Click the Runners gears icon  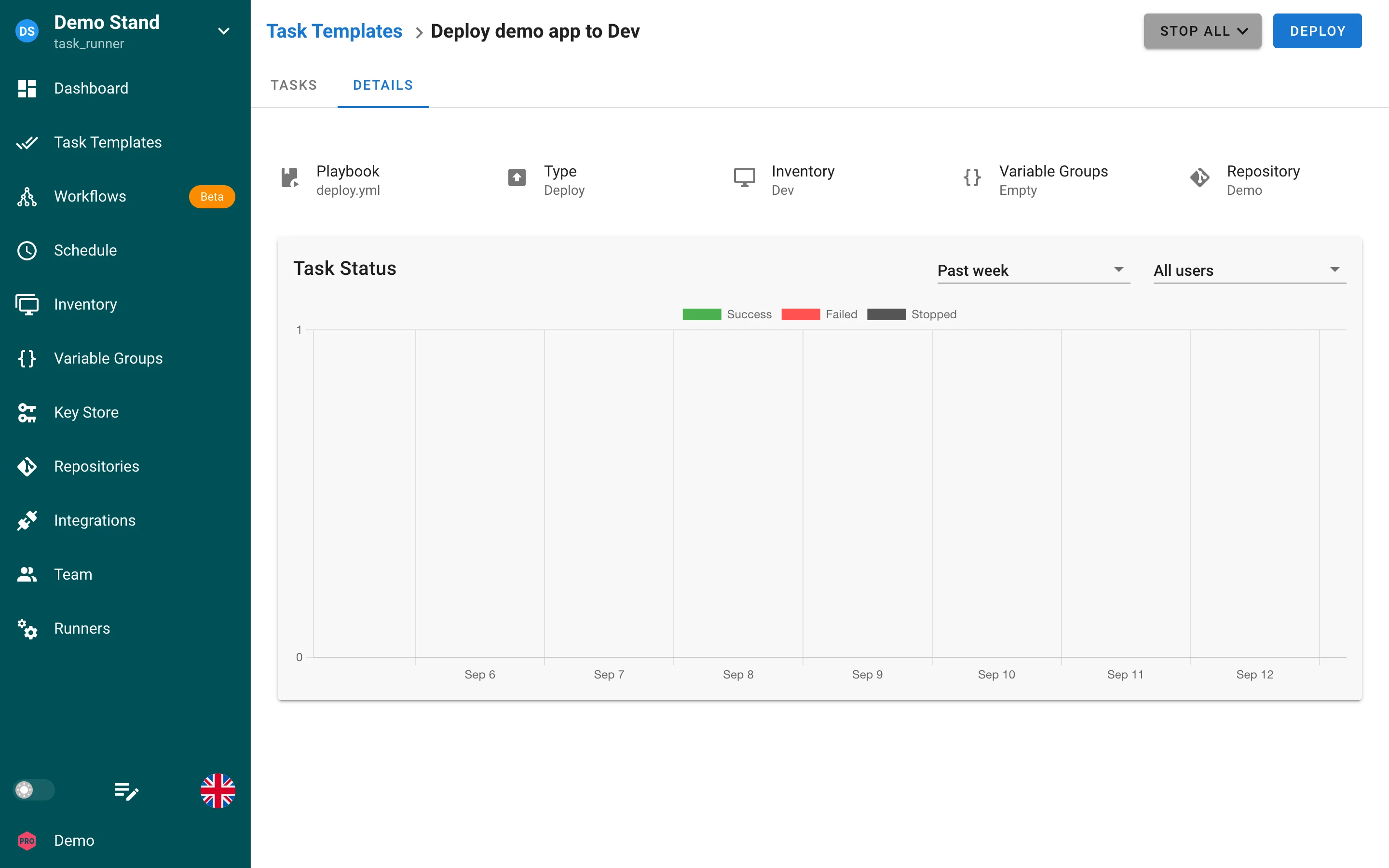pos(27,629)
